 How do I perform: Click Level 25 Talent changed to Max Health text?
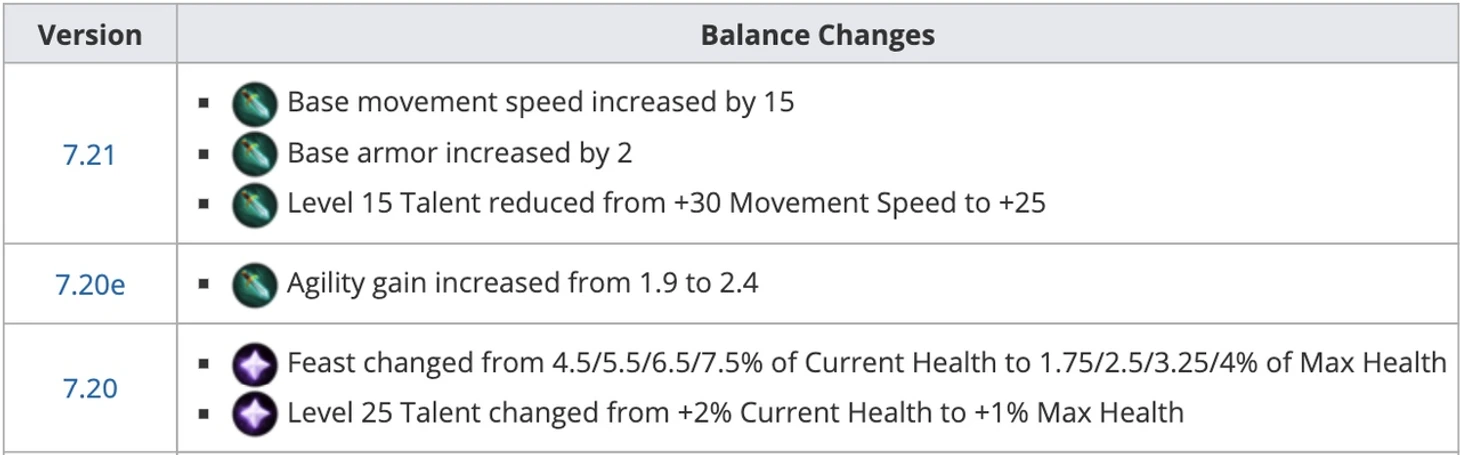[735, 412]
